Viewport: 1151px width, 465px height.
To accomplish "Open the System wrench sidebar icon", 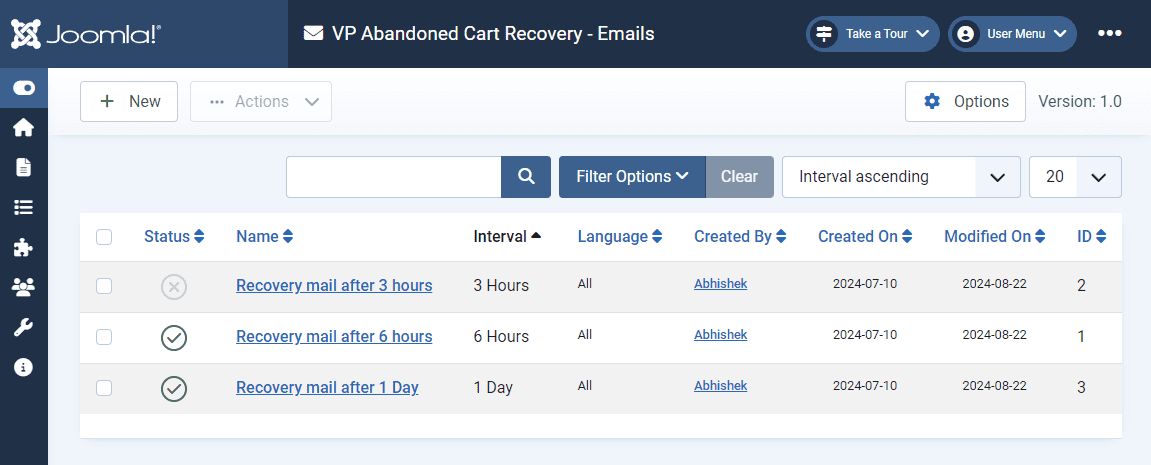I will (x=23, y=328).
